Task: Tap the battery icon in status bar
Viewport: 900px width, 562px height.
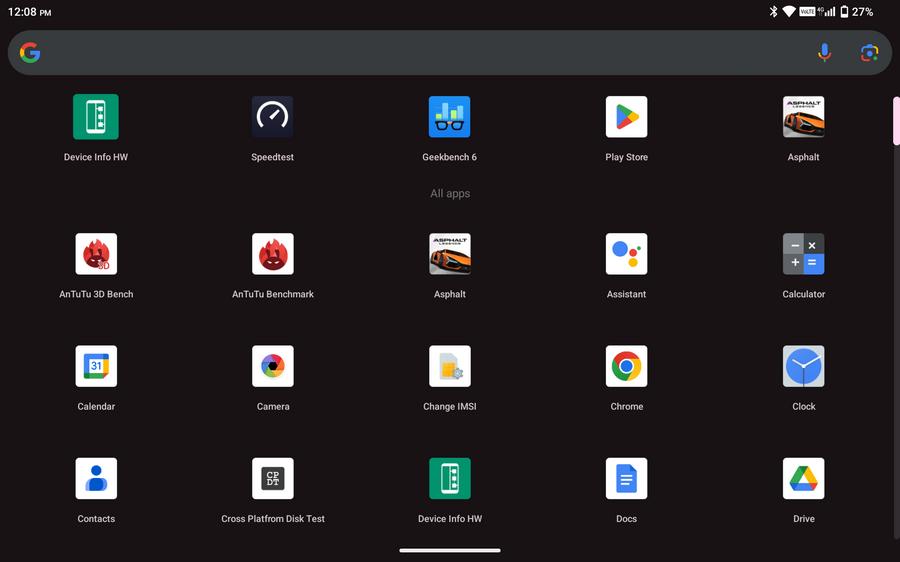Action: 844,11
